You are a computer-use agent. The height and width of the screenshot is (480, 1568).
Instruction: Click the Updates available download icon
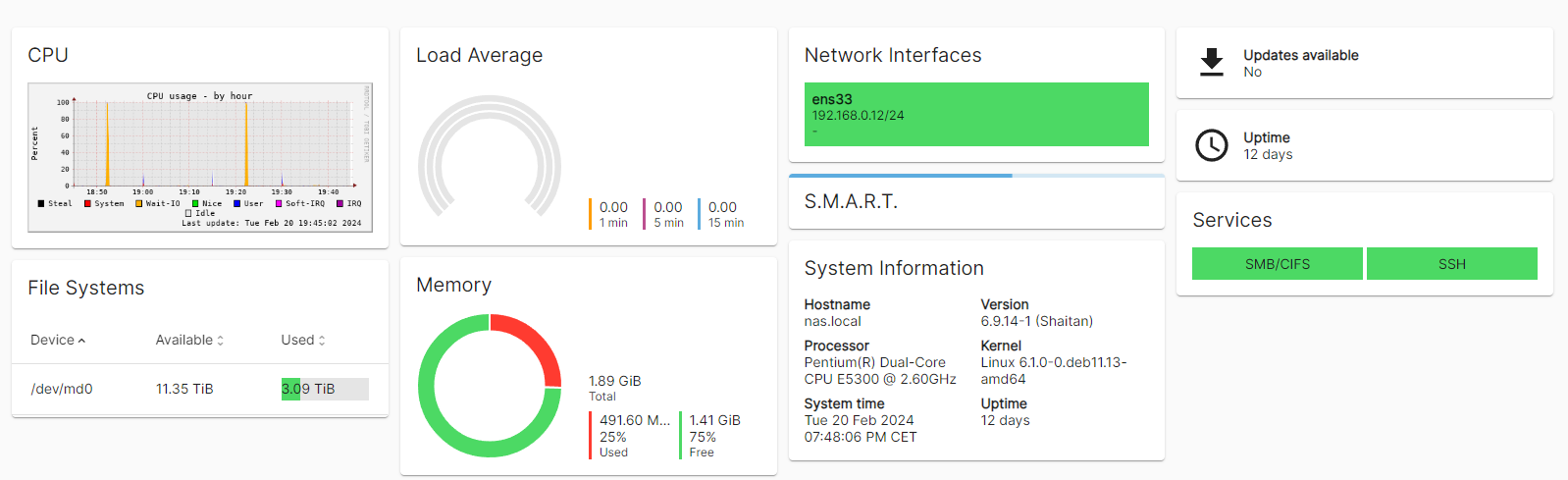1212,63
